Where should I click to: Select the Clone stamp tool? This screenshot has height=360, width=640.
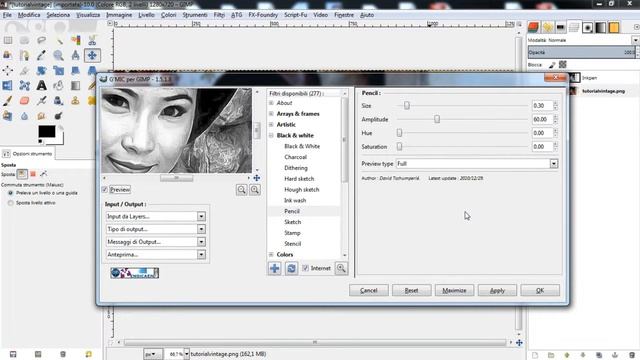(x=76, y=100)
